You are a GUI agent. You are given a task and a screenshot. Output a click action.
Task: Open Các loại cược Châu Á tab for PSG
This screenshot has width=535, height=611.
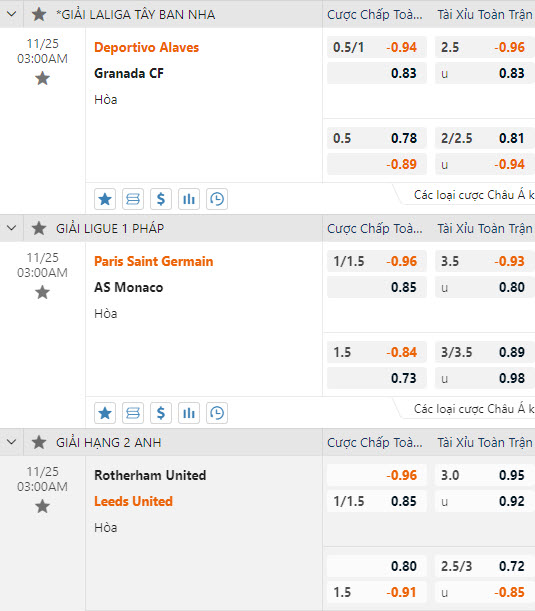pyautogui.click(x=473, y=408)
